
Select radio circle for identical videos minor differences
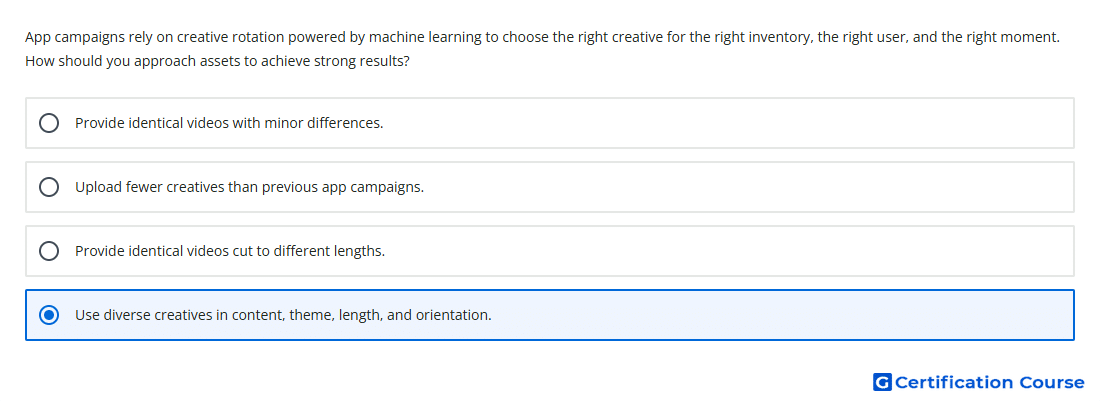point(49,123)
